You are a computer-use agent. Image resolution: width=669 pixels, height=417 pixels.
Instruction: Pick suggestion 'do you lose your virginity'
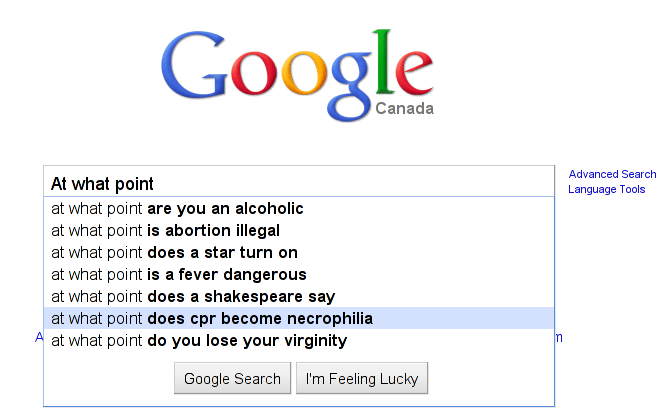(199, 341)
